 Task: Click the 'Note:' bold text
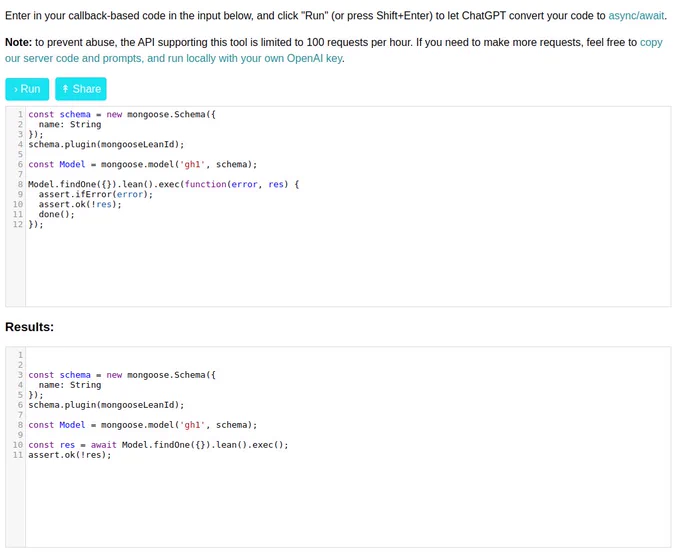point(18,43)
